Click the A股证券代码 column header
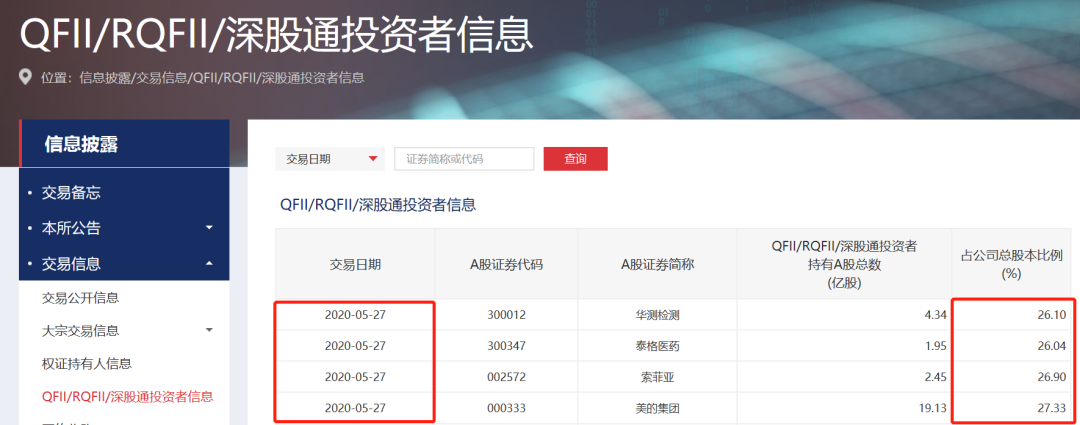This screenshot has height=425, width=1080. click(506, 264)
